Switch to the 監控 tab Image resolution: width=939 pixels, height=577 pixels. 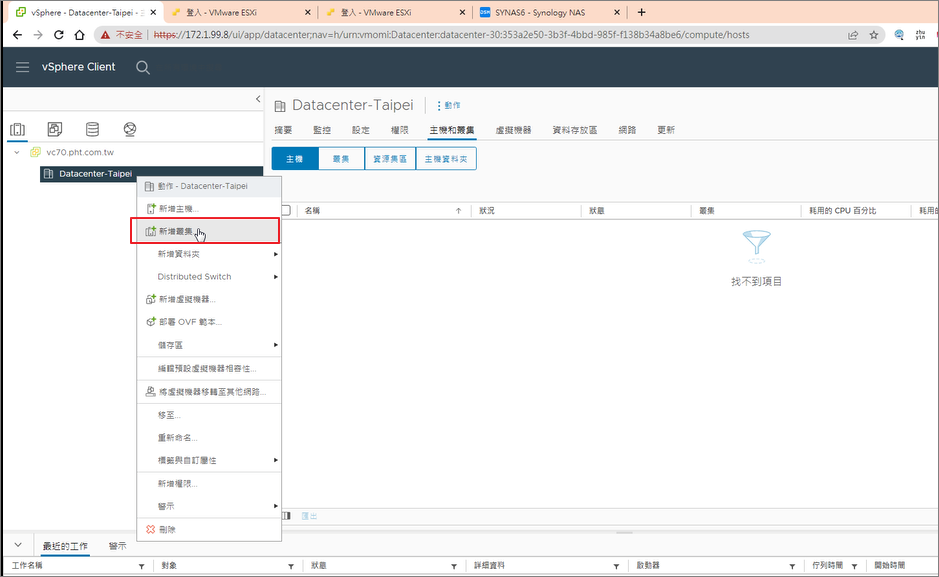pyautogui.click(x=322, y=130)
